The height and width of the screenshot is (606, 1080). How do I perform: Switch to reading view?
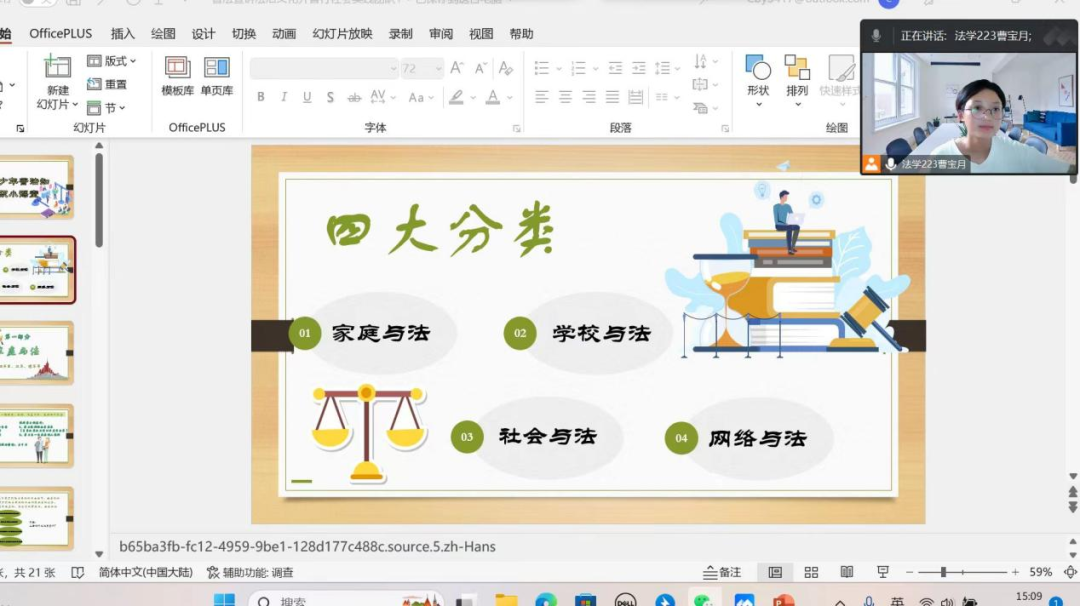[847, 572]
